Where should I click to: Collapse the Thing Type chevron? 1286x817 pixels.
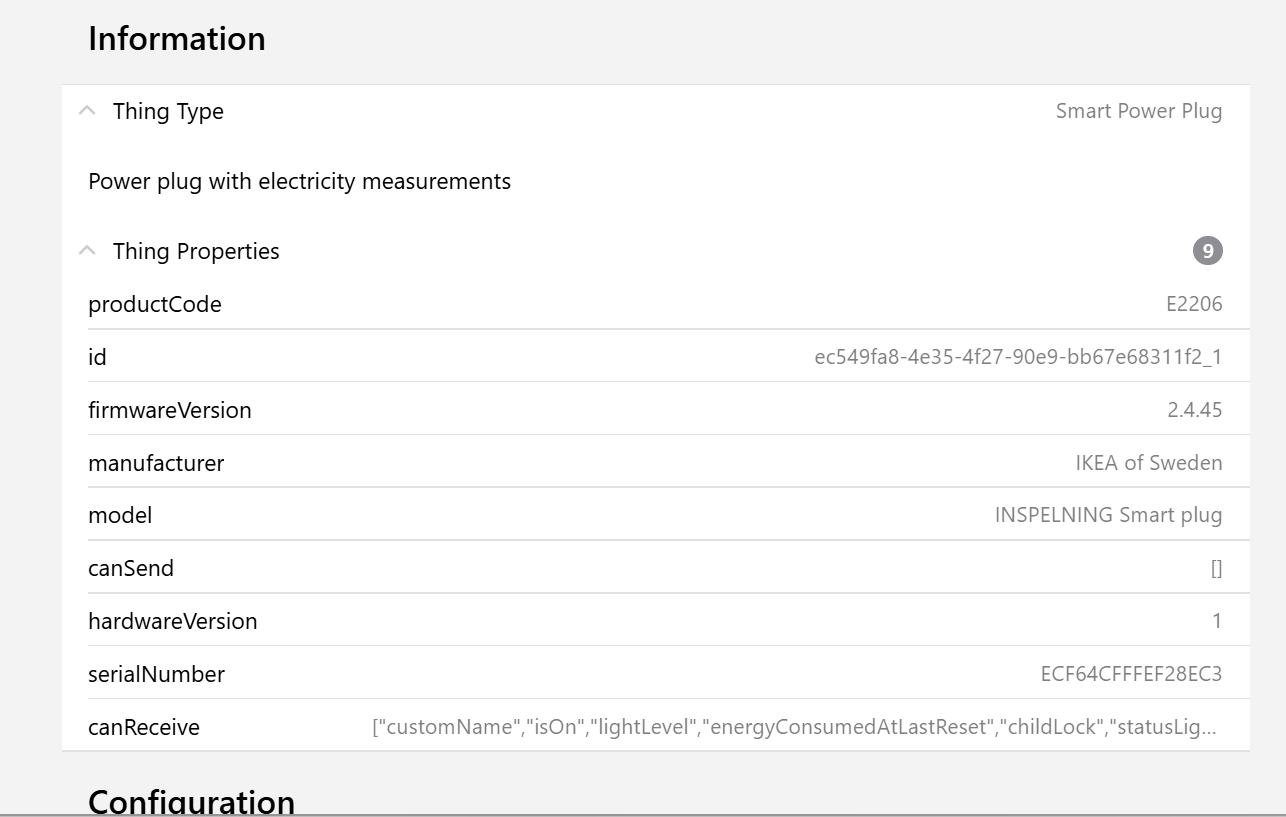[88, 111]
